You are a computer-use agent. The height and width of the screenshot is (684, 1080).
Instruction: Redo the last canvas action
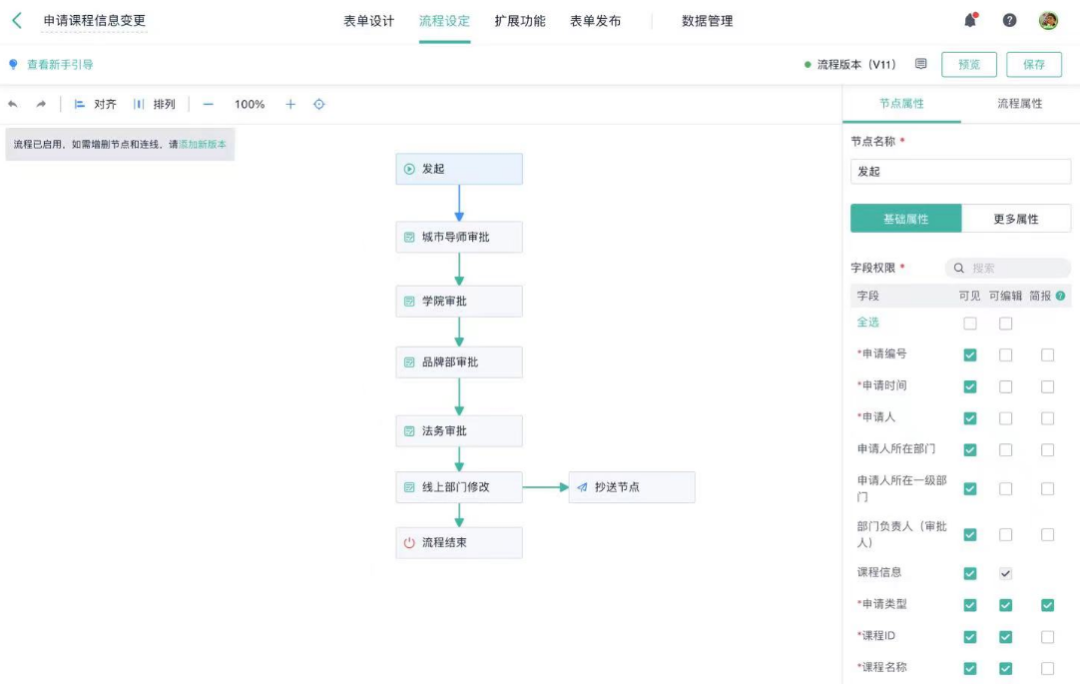[x=41, y=104]
